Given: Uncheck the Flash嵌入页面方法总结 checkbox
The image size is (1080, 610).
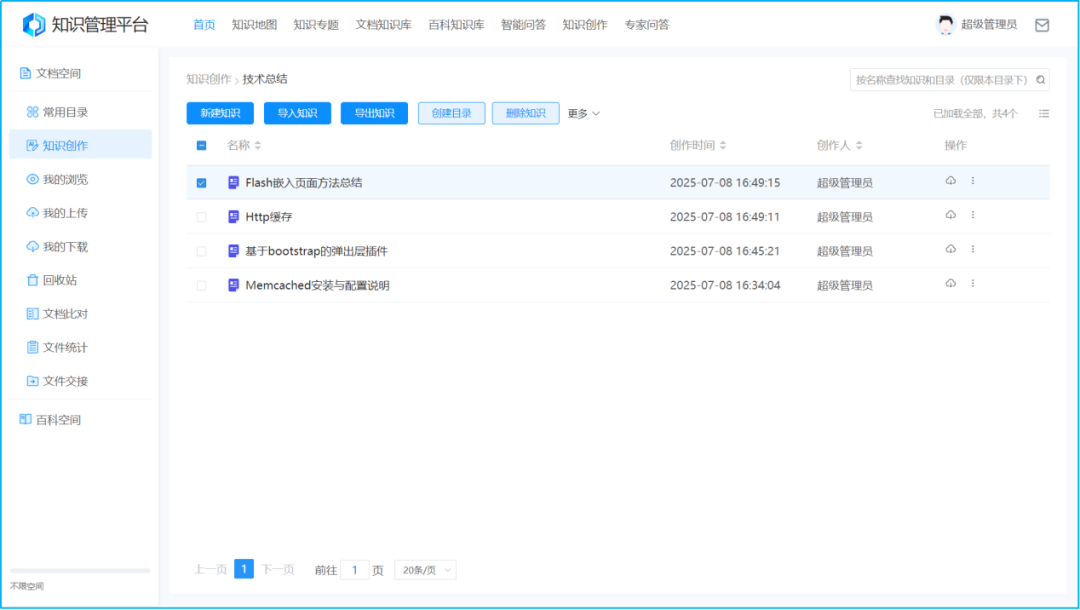Looking at the screenshot, I should coord(202,182).
